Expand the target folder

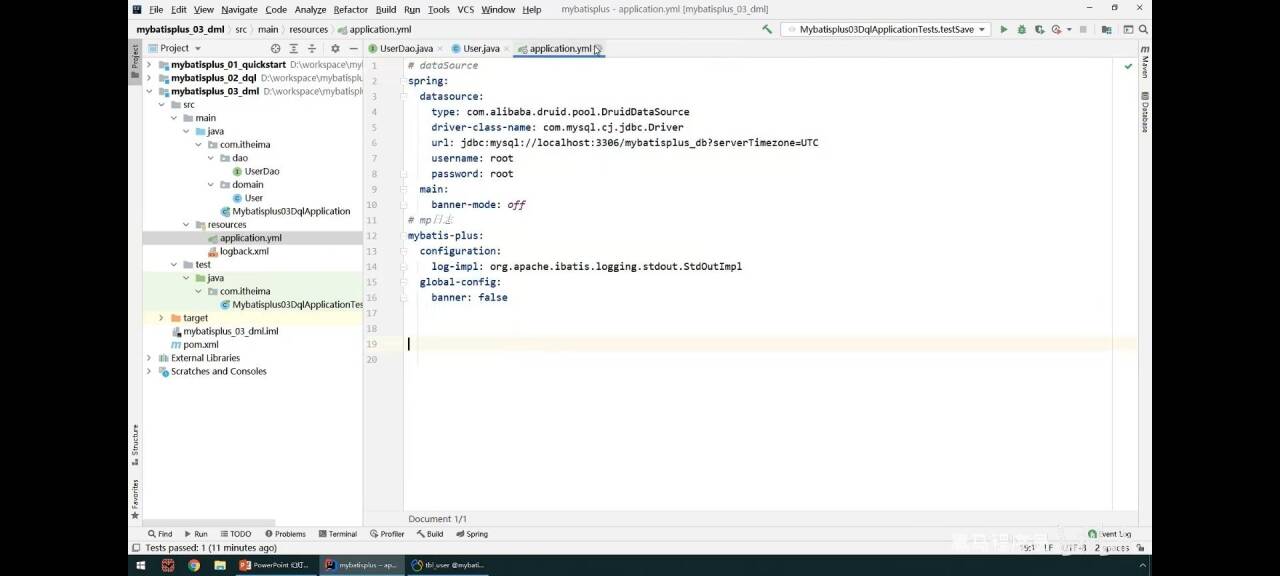(161, 318)
